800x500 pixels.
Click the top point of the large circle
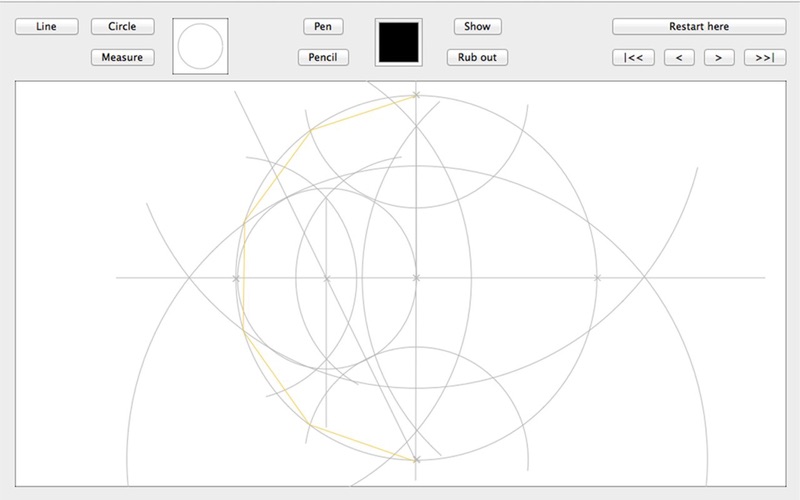416,95
